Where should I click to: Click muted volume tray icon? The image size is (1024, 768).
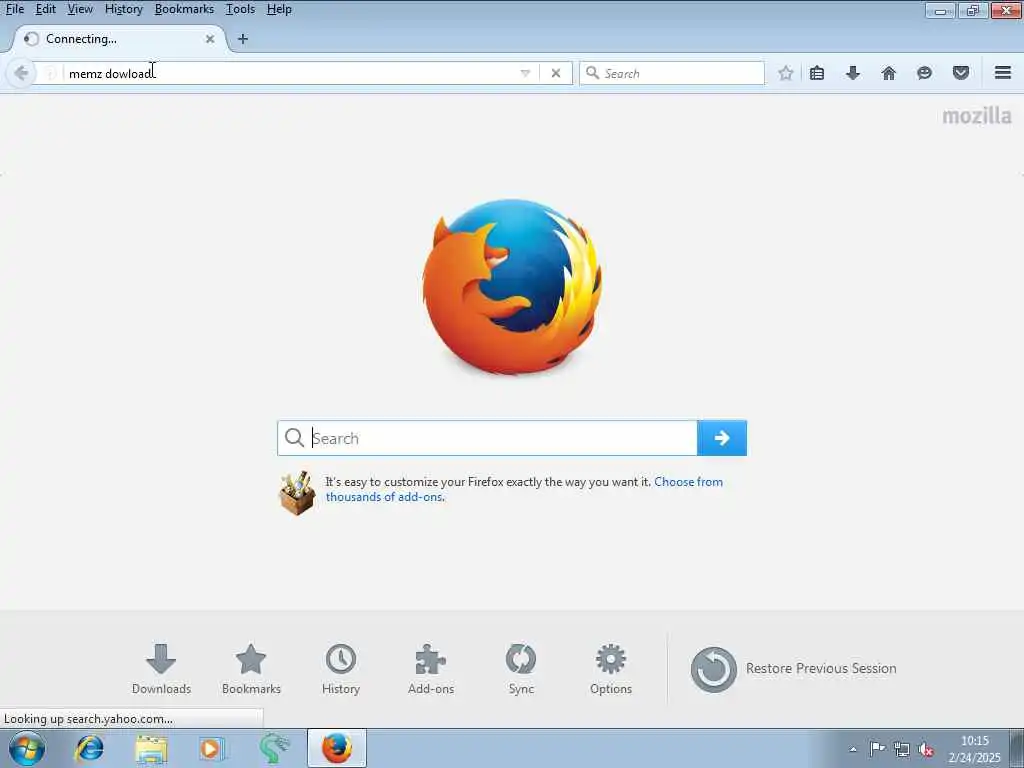coord(925,750)
